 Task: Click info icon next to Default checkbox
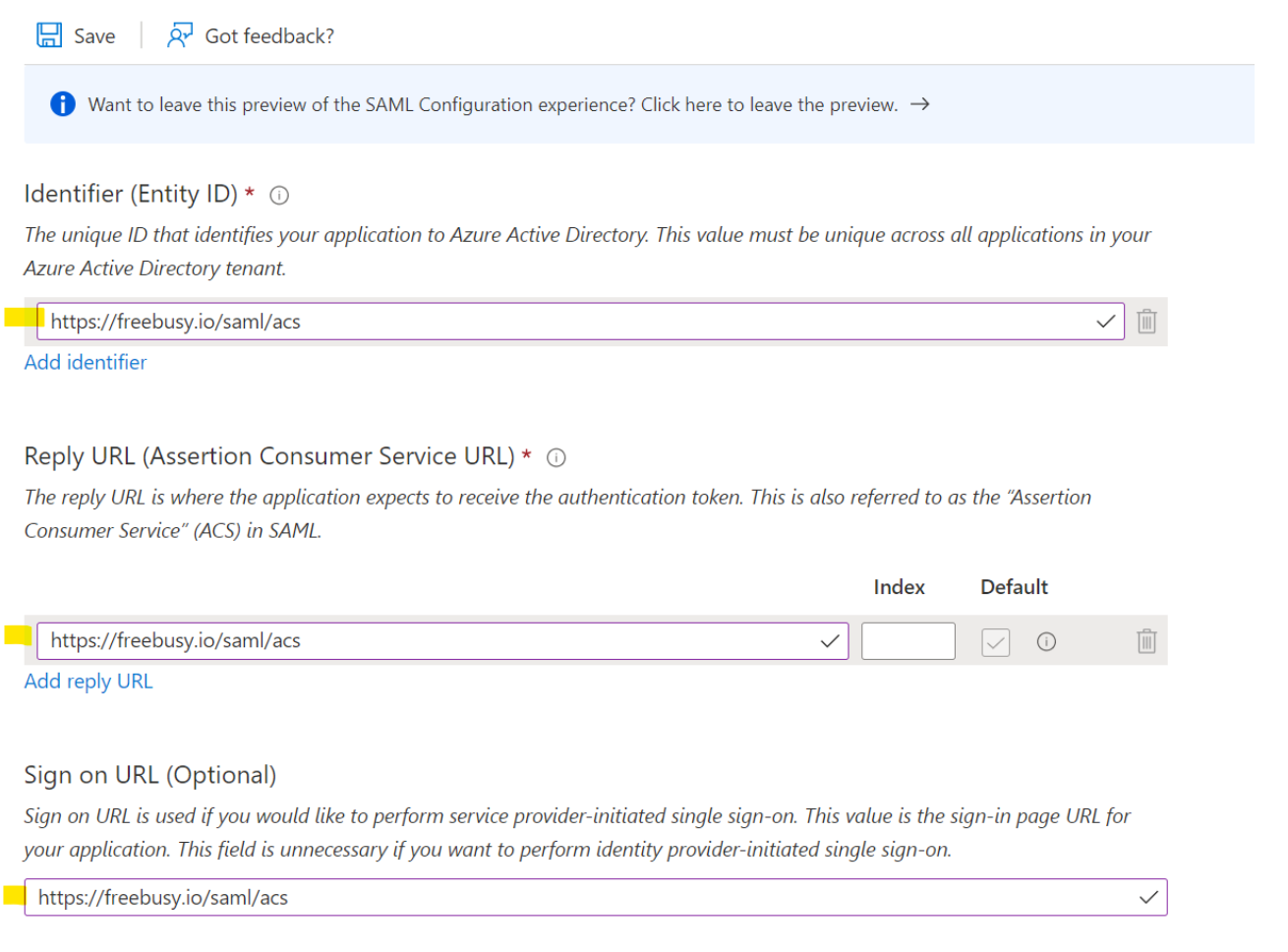1046,642
